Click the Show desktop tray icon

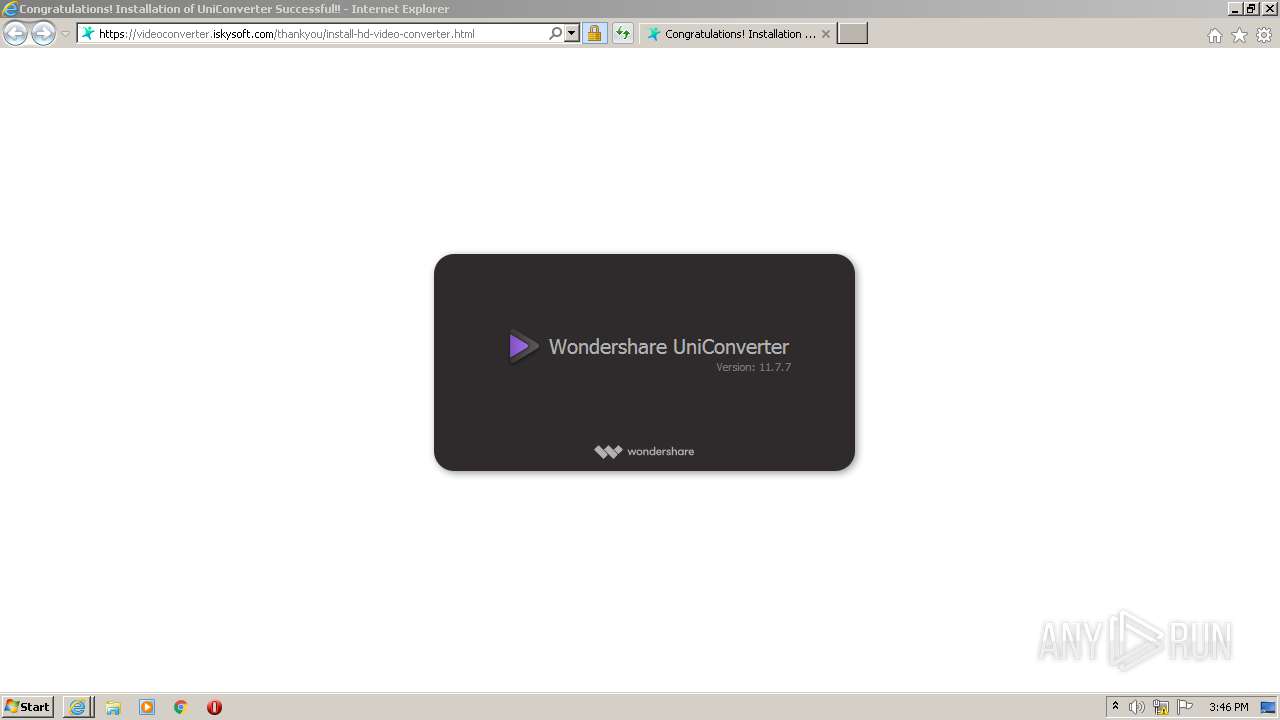click(x=1269, y=707)
